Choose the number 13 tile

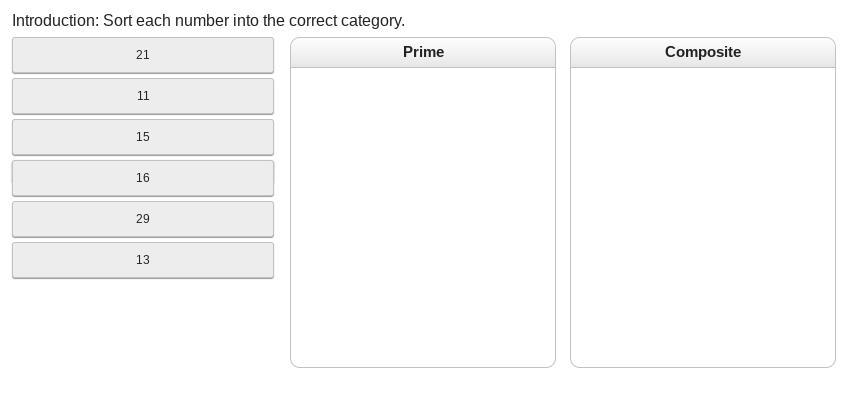(143, 260)
